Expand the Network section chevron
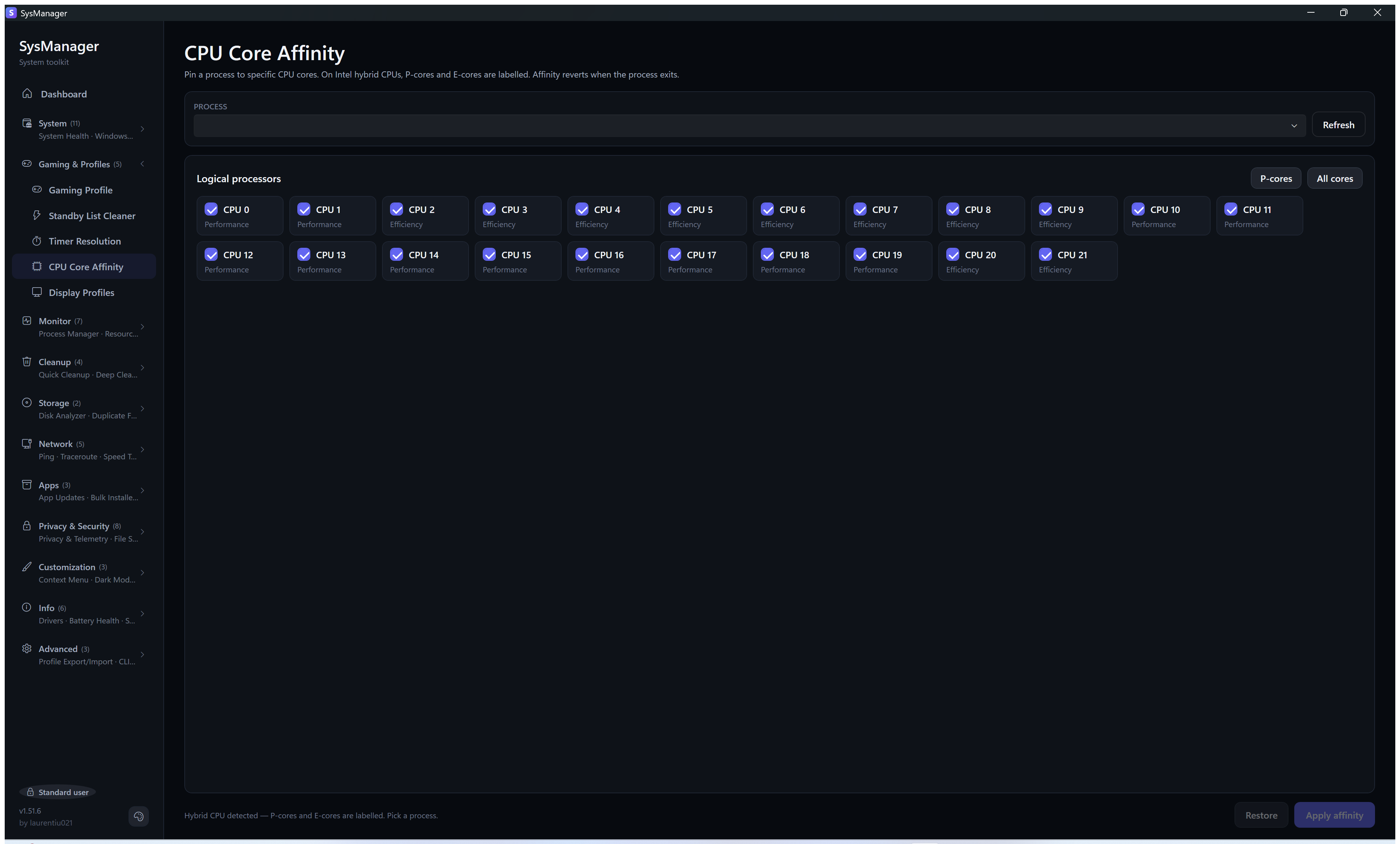This screenshot has width=1400, height=844. coord(143,450)
